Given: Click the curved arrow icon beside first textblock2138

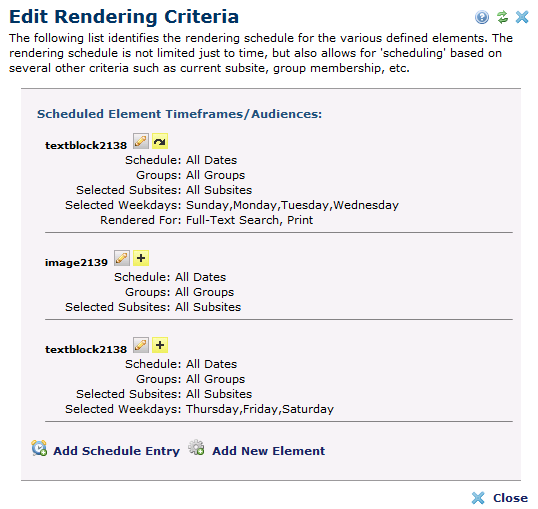Looking at the screenshot, I should click(160, 141).
